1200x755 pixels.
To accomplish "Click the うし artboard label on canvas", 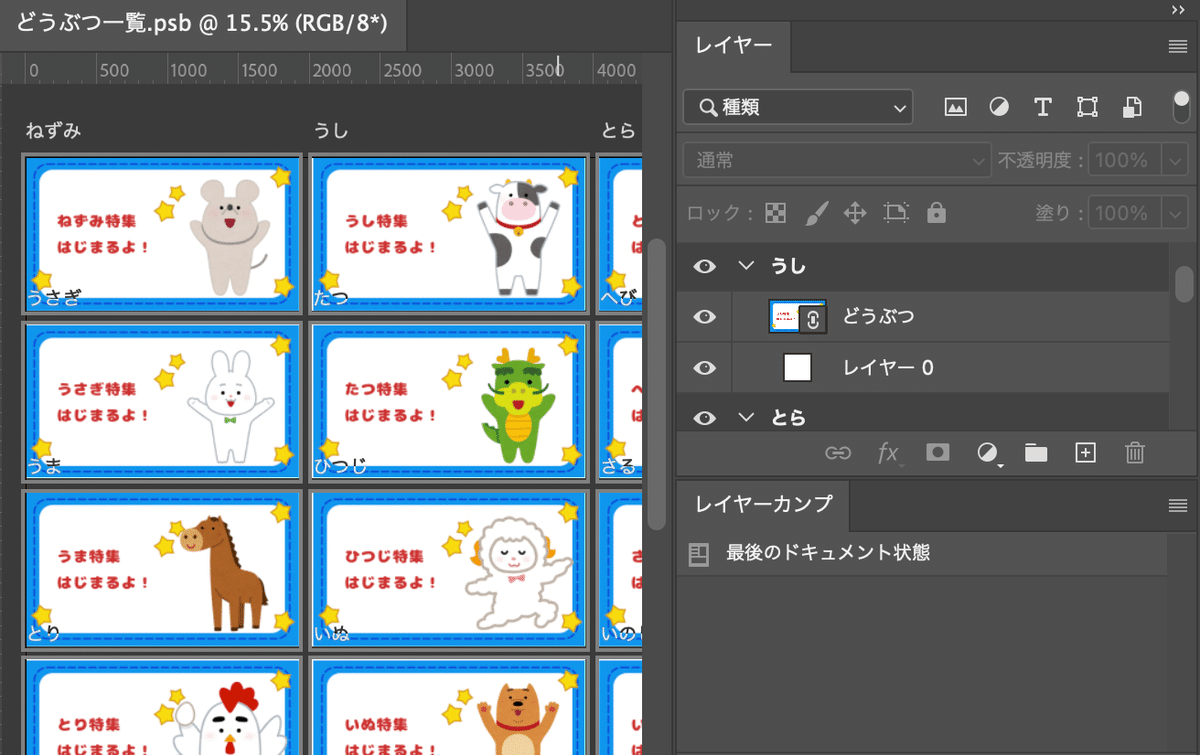I will tap(331, 131).
